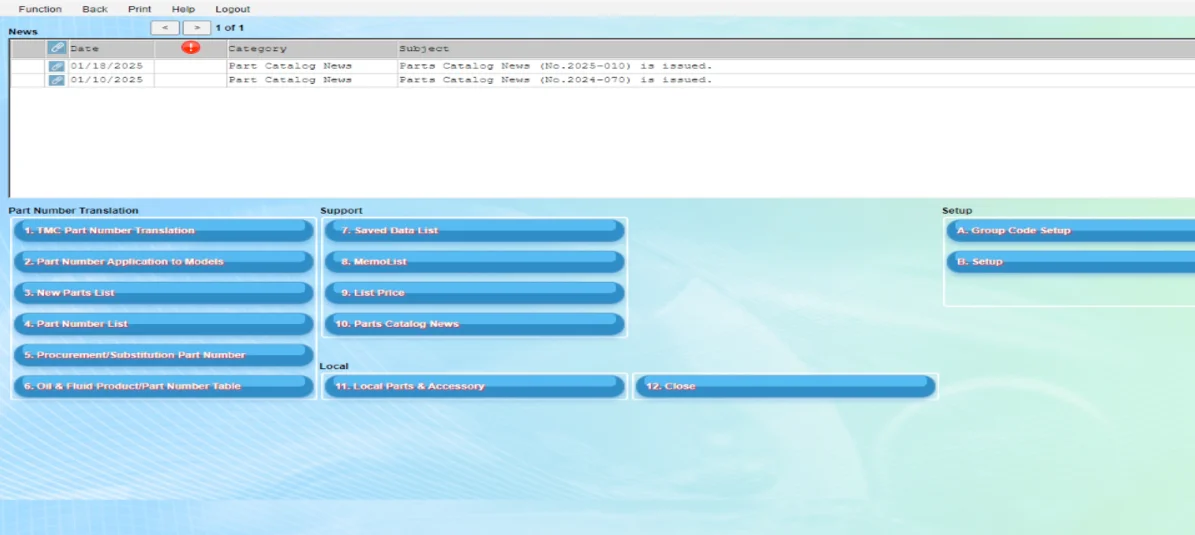Click the red alert icon column header
1195x535 pixels.
(191, 48)
